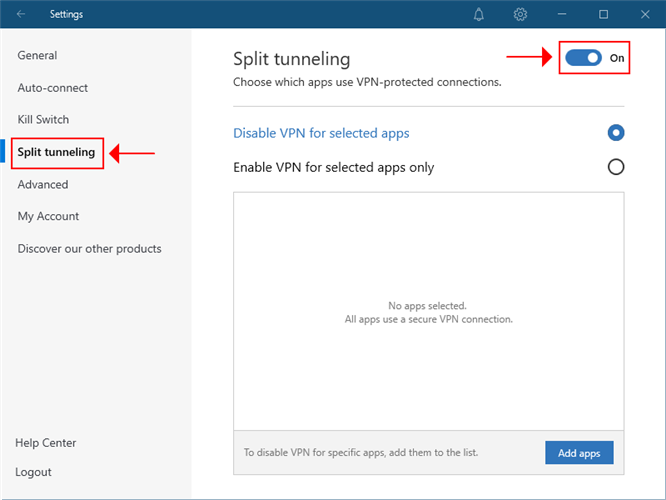Viewport: 666px width, 500px height.
Task: Open the Help Center link
Action: [x=46, y=443]
